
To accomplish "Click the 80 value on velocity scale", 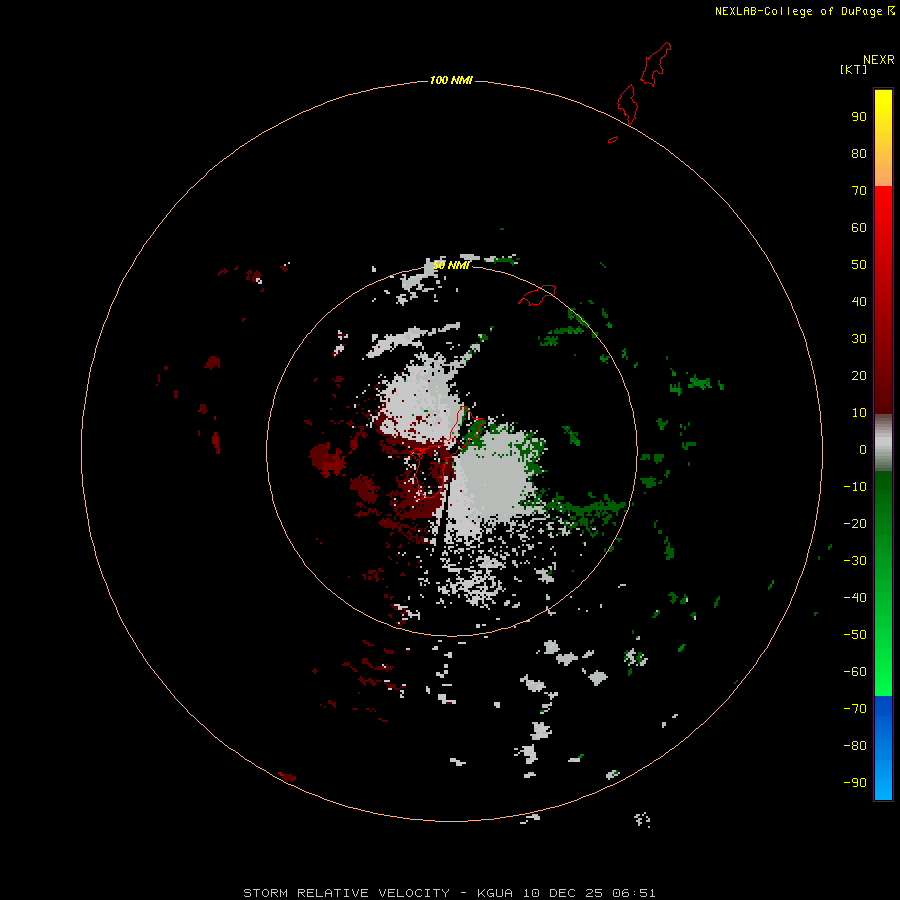I will pos(859,153).
